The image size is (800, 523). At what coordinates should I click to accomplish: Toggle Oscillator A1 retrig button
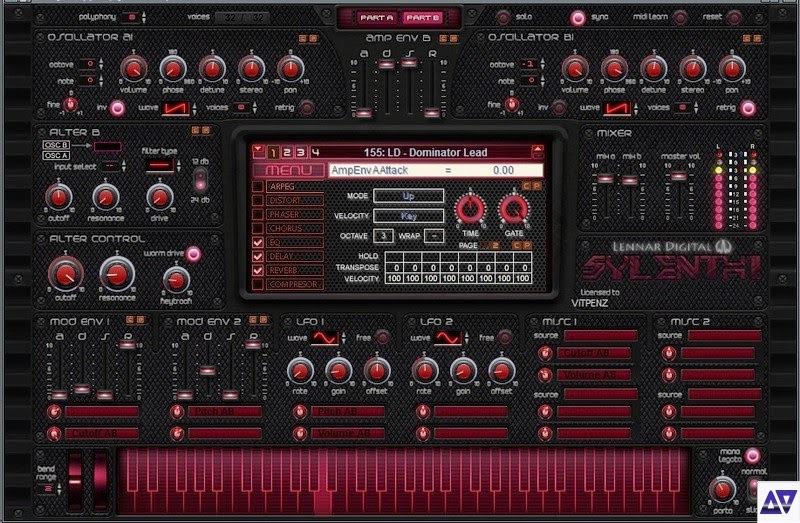click(307, 108)
